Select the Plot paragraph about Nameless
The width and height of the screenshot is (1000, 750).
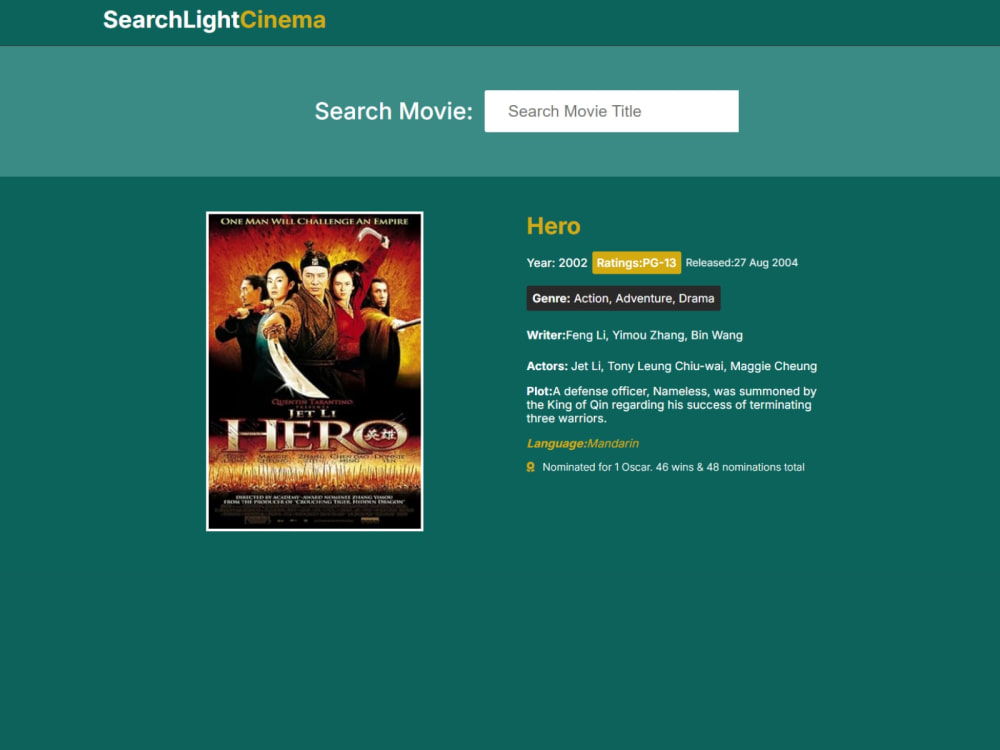coord(672,405)
